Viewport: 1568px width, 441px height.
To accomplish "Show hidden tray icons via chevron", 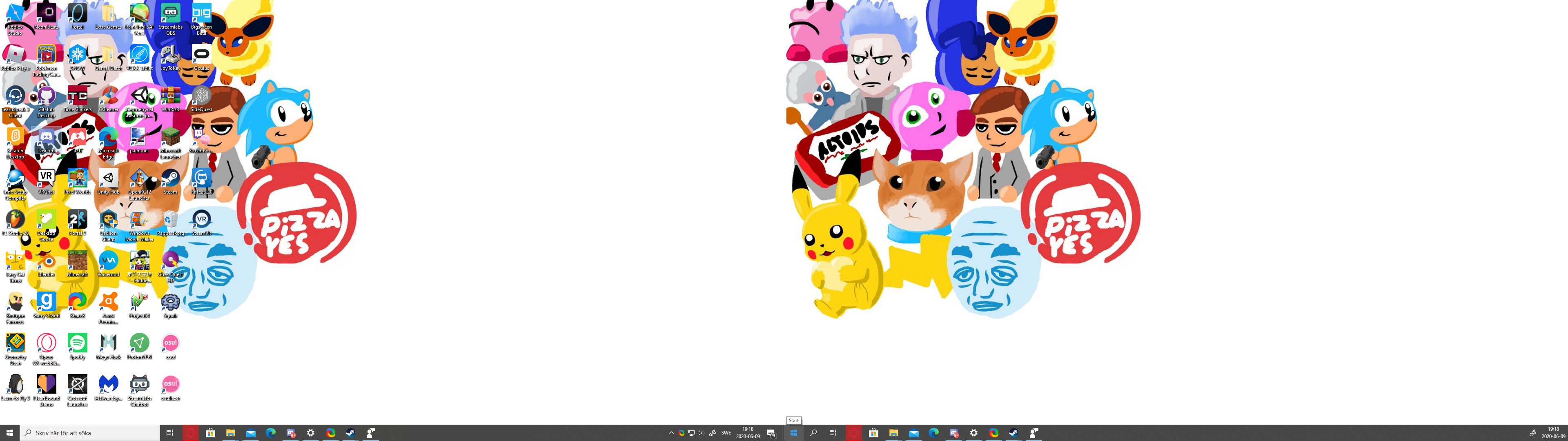I will click(x=671, y=433).
